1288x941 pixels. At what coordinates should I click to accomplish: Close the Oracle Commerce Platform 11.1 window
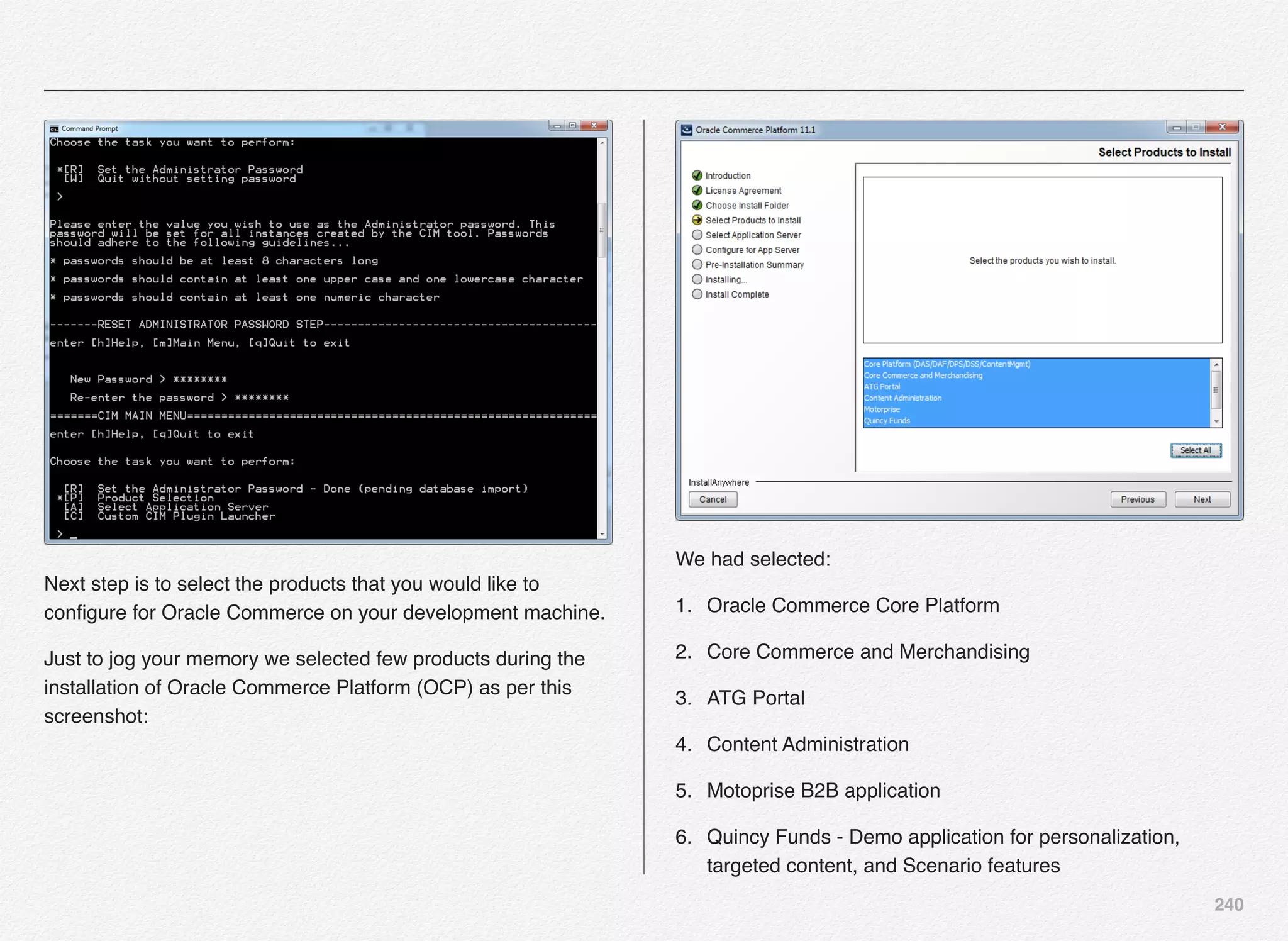tap(1222, 127)
